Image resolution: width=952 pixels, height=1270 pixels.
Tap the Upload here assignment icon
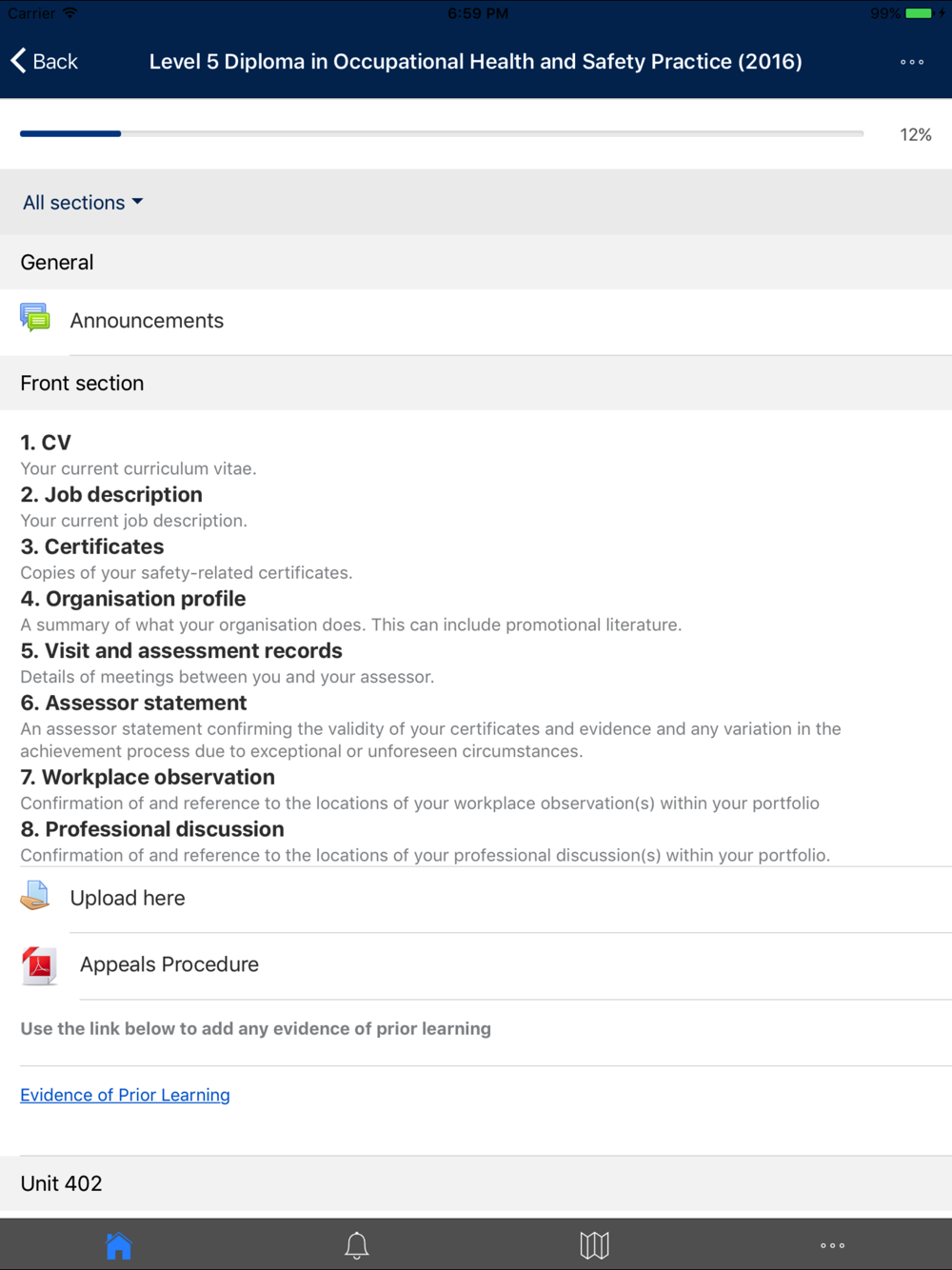tap(35, 896)
